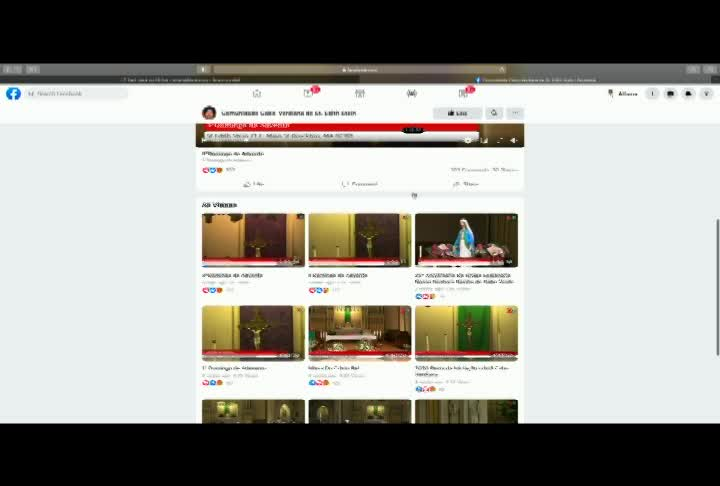The height and width of the screenshot is (486, 720).
Task: Click in the Search Facebook field
Action: (x=76, y=94)
